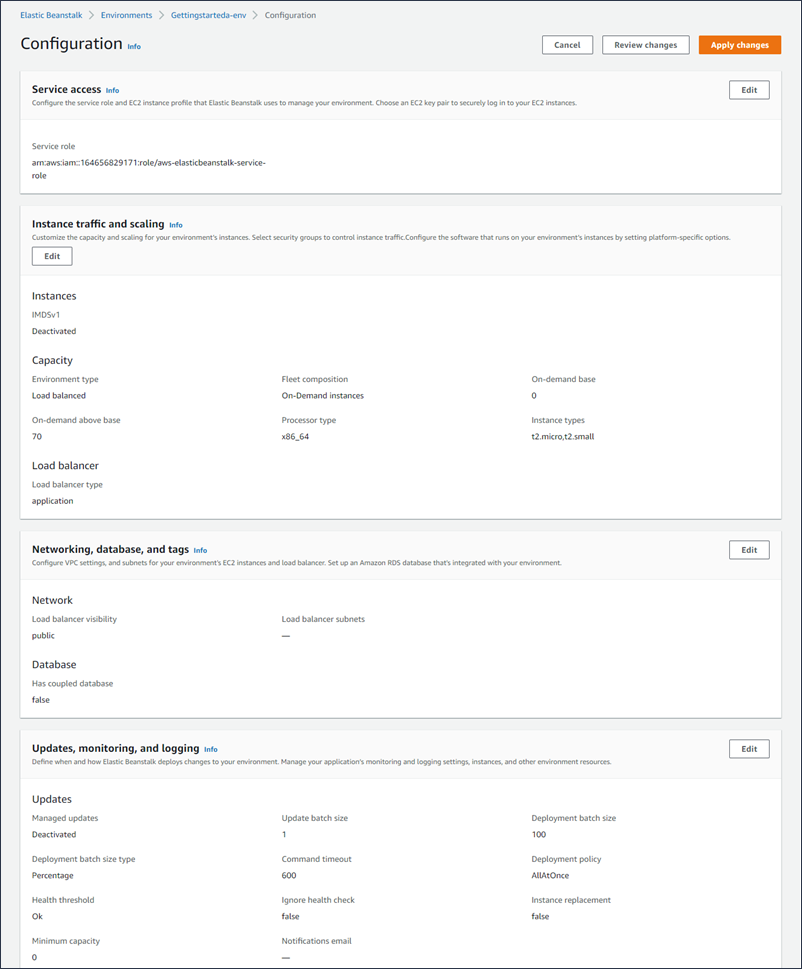
Task: Edit Updates, monitoring, and logging section
Action: pyautogui.click(x=749, y=748)
